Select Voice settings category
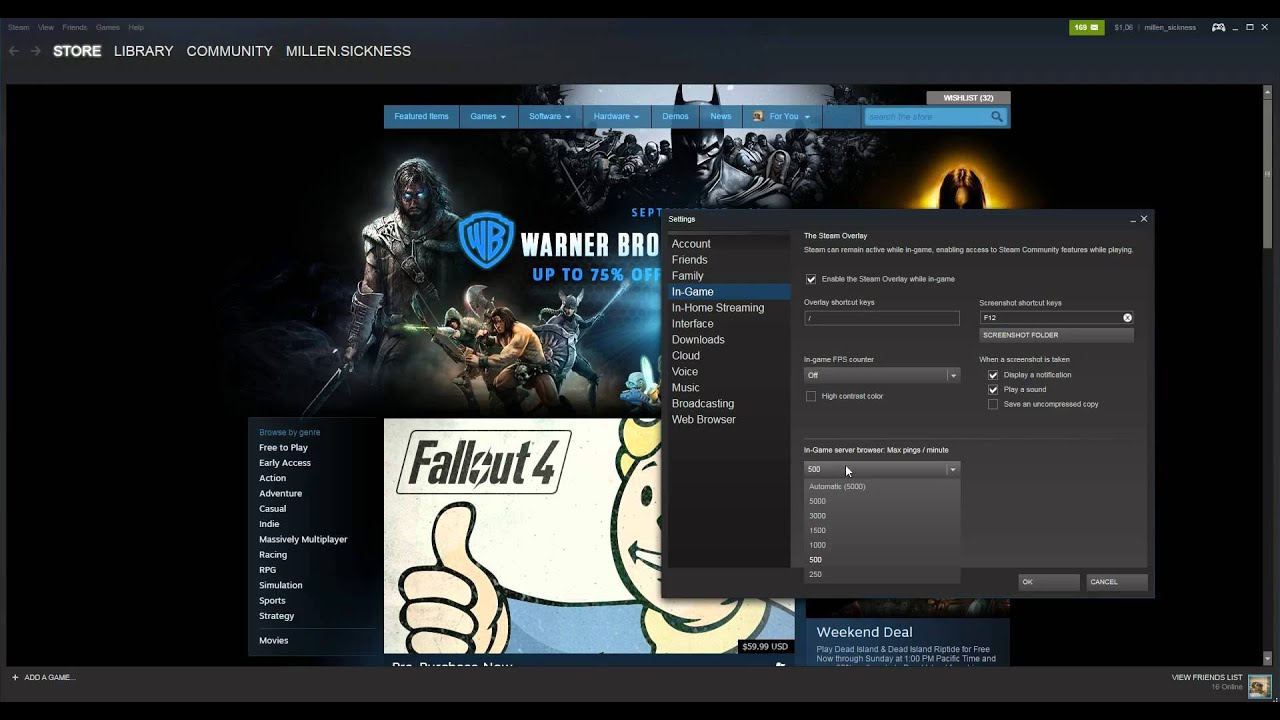1280x720 pixels. (x=728, y=372)
